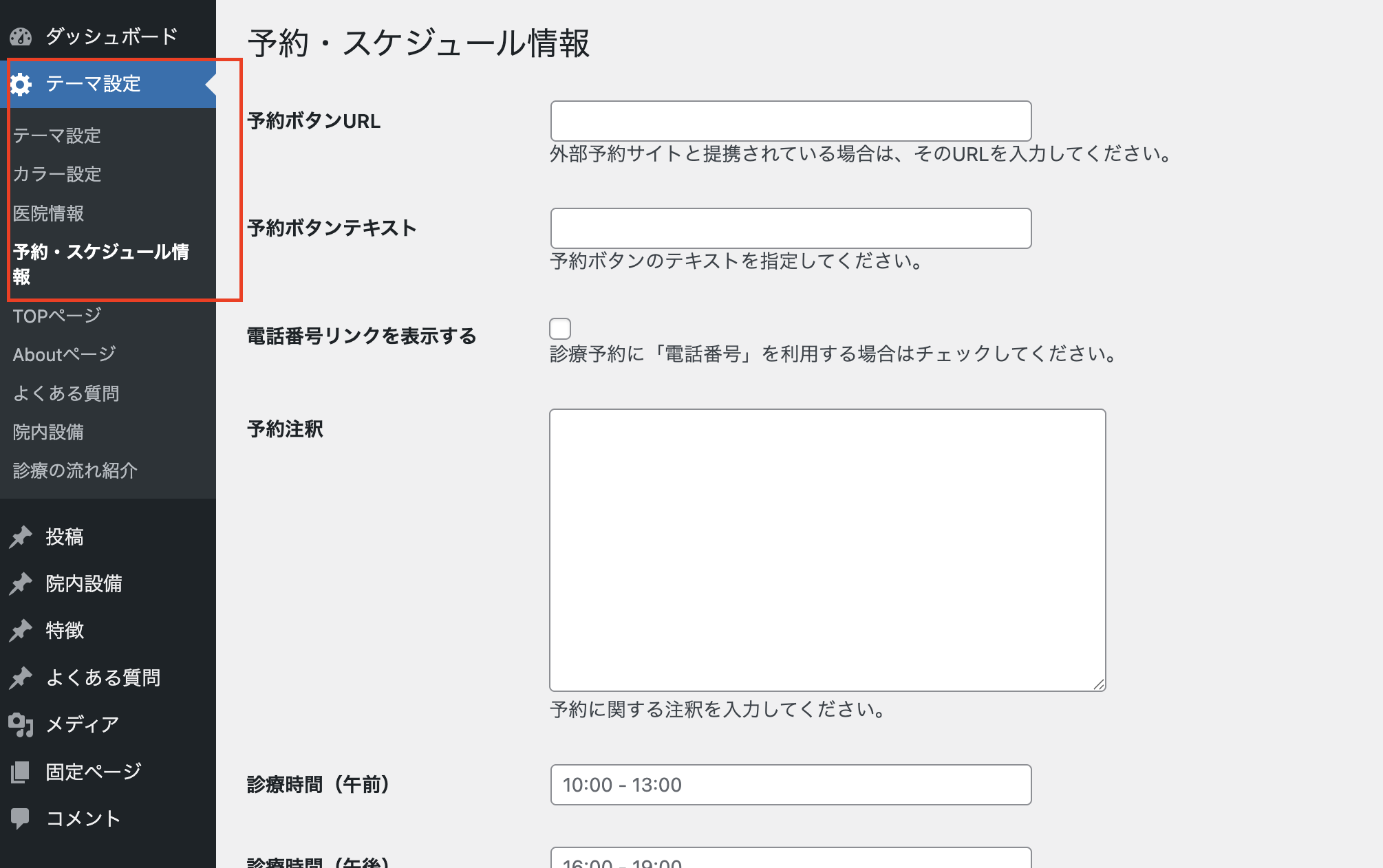Click the 特徴 pushpin icon
1383x868 pixels.
(x=21, y=630)
